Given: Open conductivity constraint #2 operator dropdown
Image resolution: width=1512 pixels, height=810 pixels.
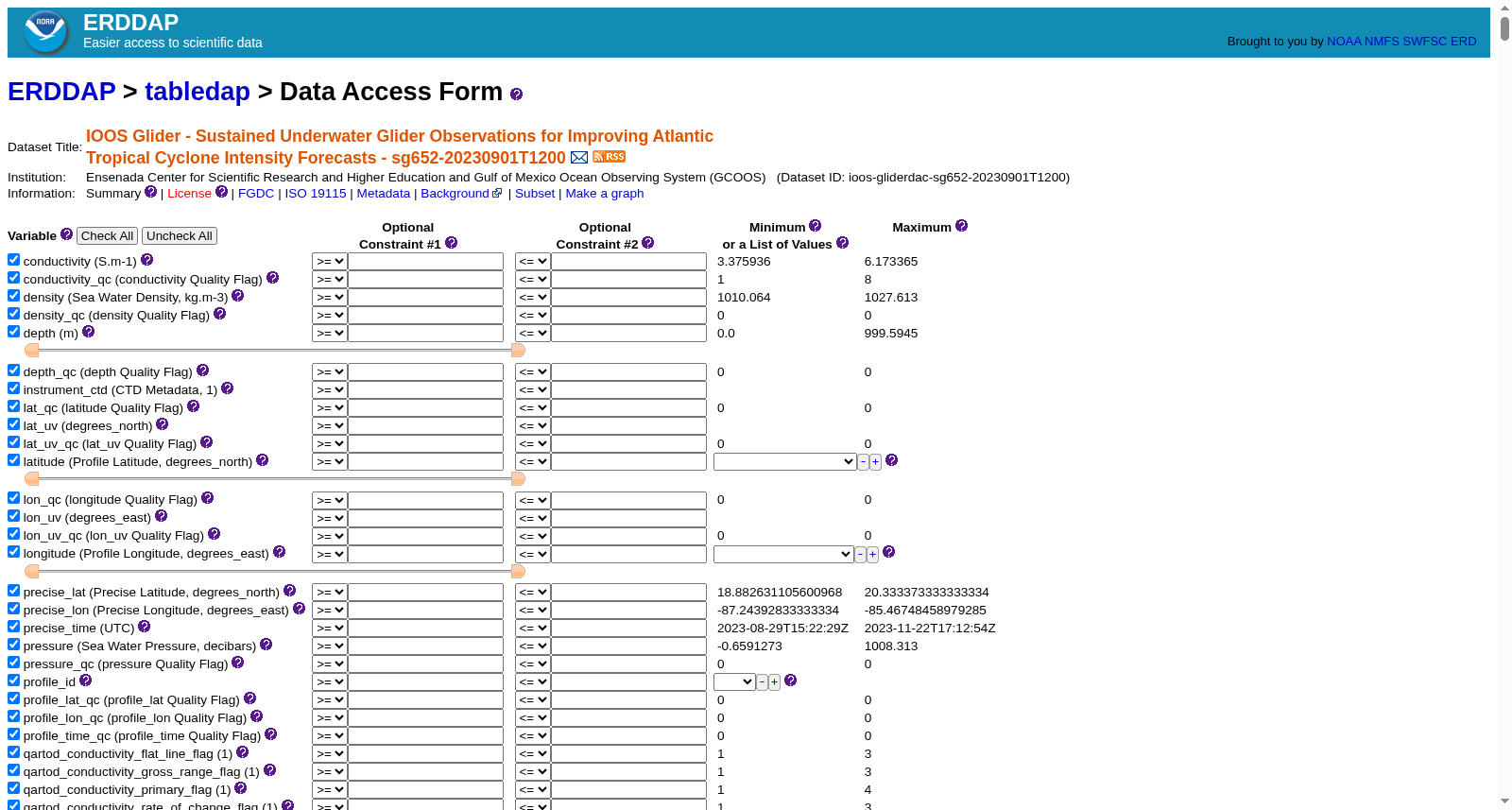Looking at the screenshot, I should (533, 262).
